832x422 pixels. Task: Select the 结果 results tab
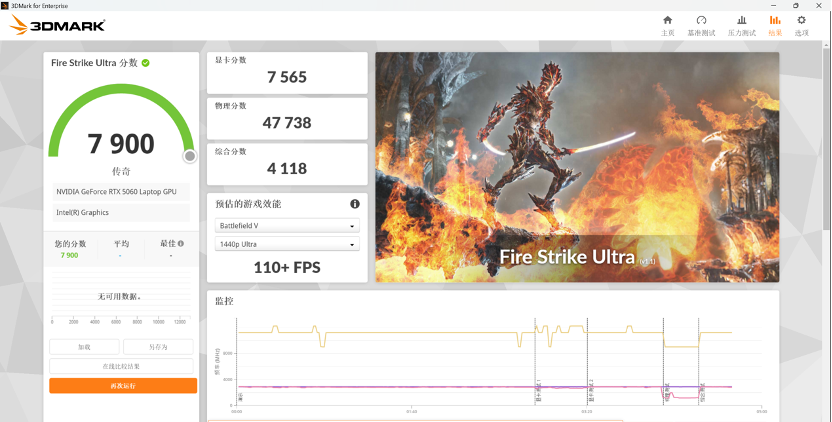(x=775, y=25)
